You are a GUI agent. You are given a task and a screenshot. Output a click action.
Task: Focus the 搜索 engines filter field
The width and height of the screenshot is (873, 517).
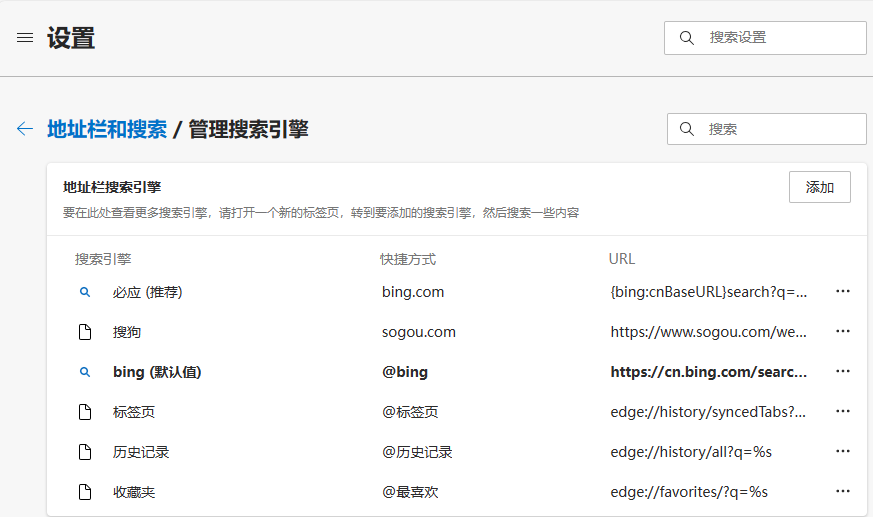coord(767,129)
